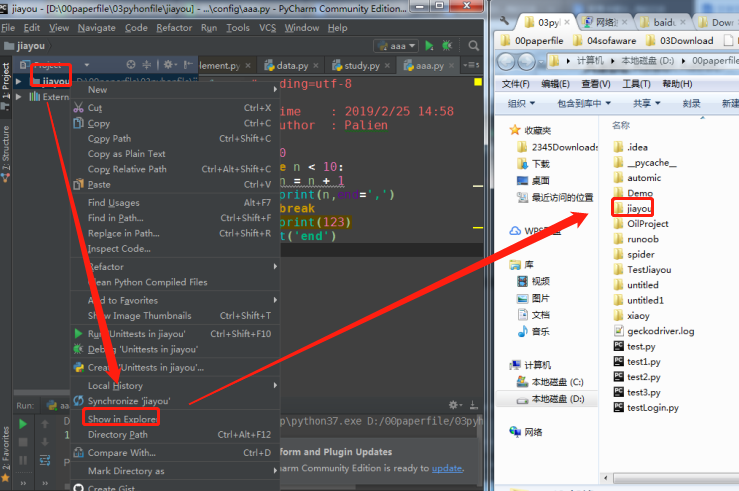Open 本地磁盘 (C:) in Explorer navigation pane
The image size is (739, 491).
(550, 382)
